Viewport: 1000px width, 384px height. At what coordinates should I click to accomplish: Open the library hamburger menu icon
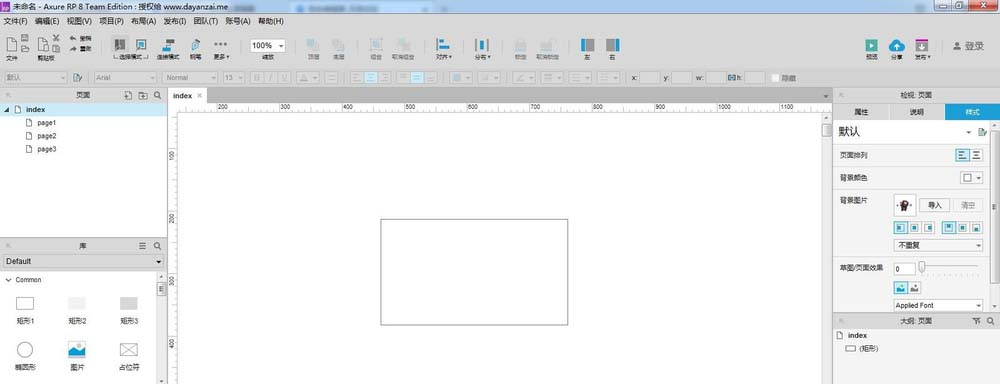tap(143, 246)
